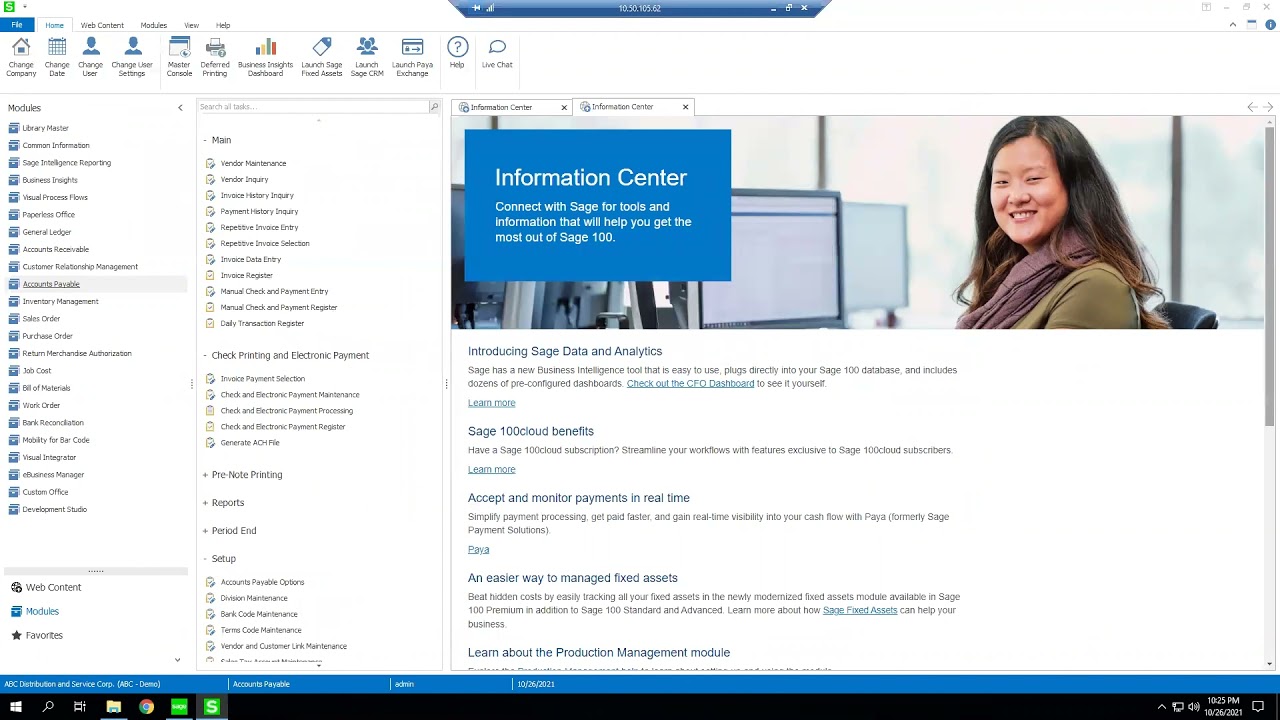Click the Information Center vertical scrollbar
1280x720 pixels.
click(1270, 275)
